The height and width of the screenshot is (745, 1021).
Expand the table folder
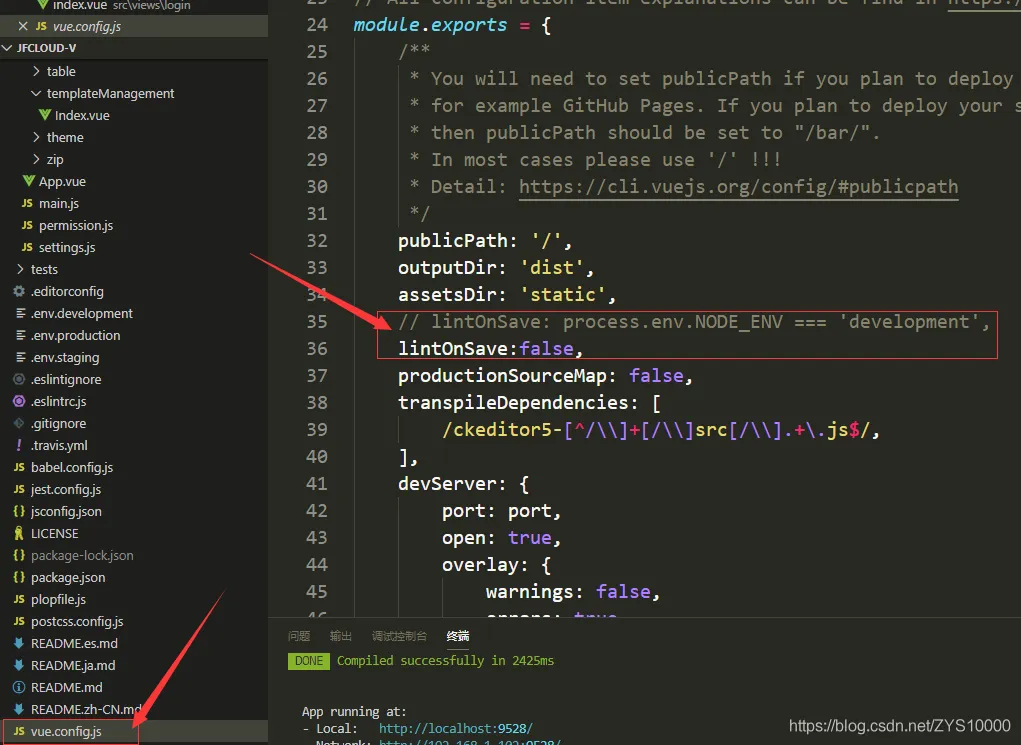point(36,71)
